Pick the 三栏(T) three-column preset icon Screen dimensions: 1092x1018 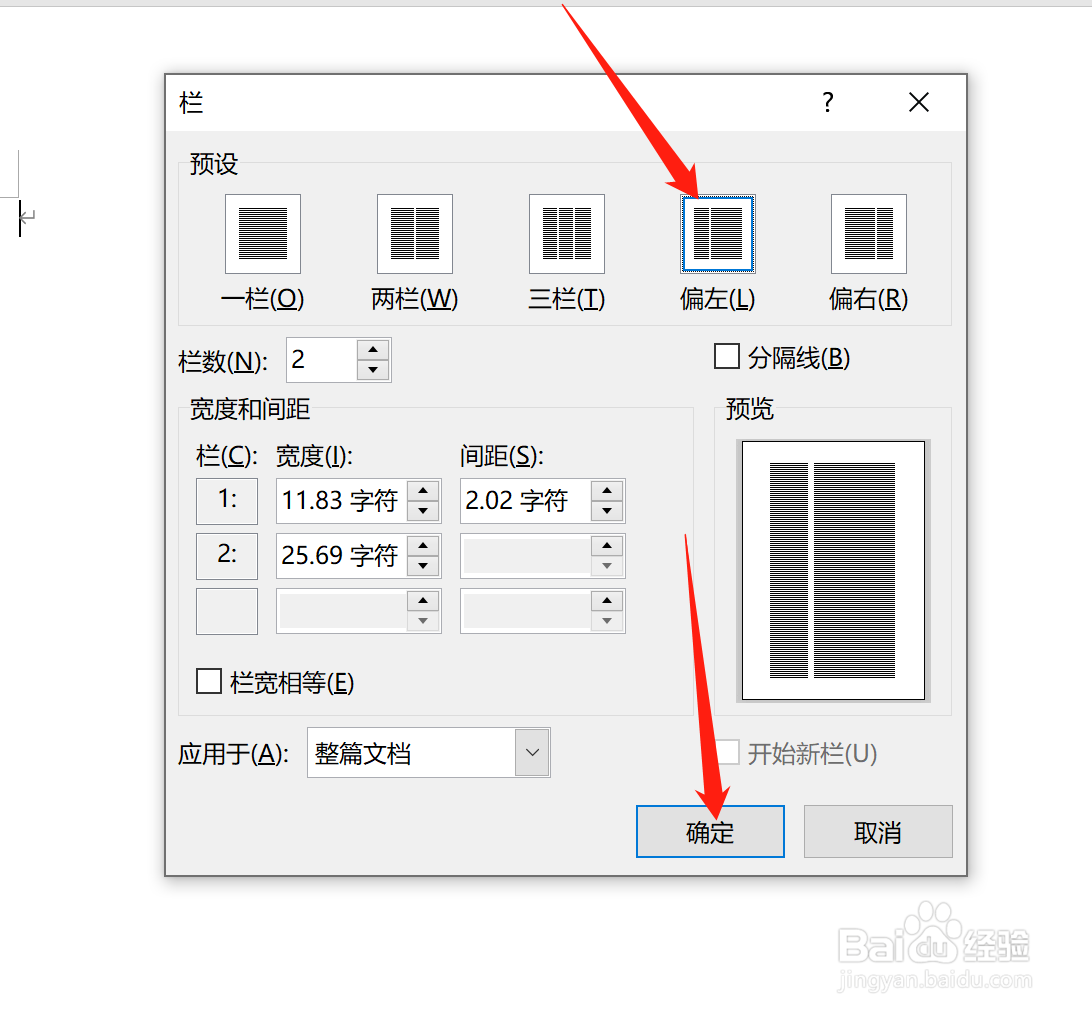coord(567,234)
